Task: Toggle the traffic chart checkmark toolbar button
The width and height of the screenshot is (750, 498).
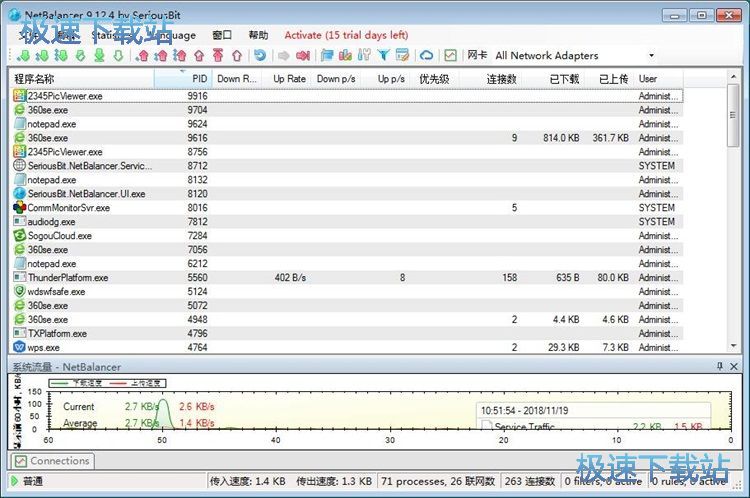Action: 451,56
